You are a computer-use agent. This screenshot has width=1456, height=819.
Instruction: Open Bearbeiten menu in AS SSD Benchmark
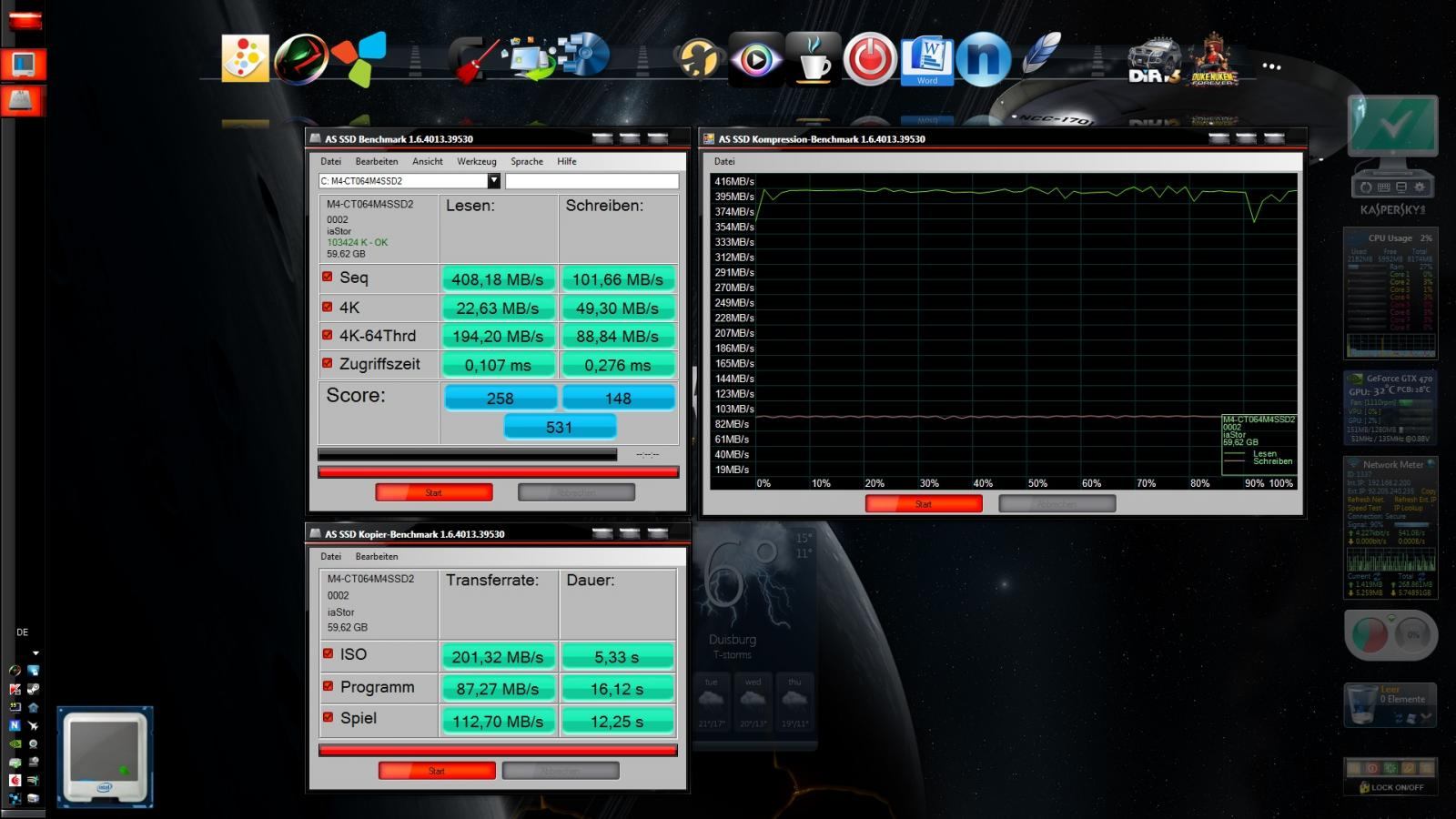coord(377,161)
